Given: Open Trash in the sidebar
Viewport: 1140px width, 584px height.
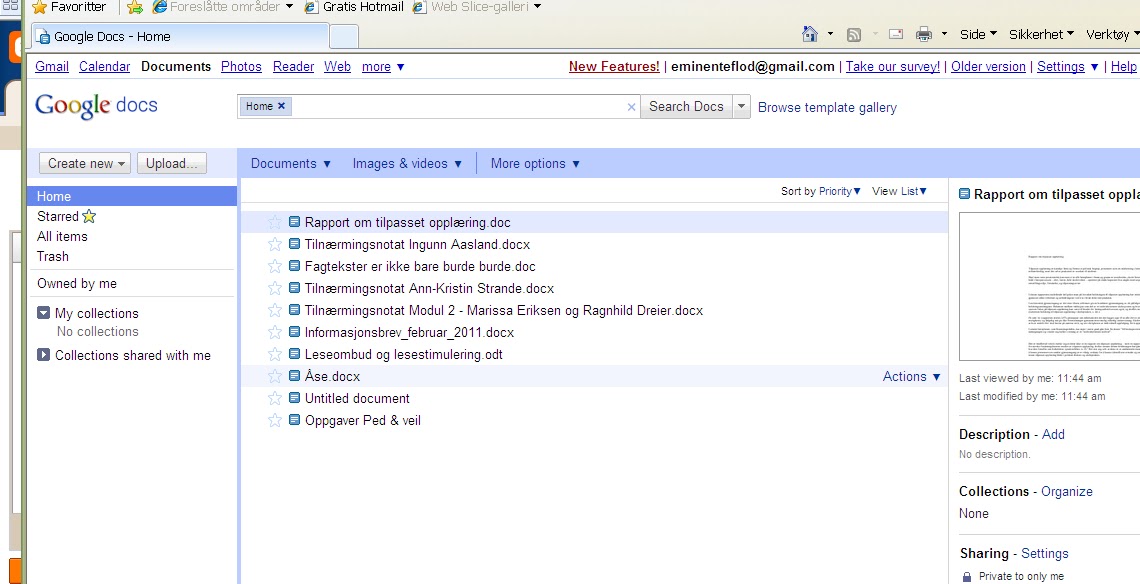Looking at the screenshot, I should (x=53, y=257).
